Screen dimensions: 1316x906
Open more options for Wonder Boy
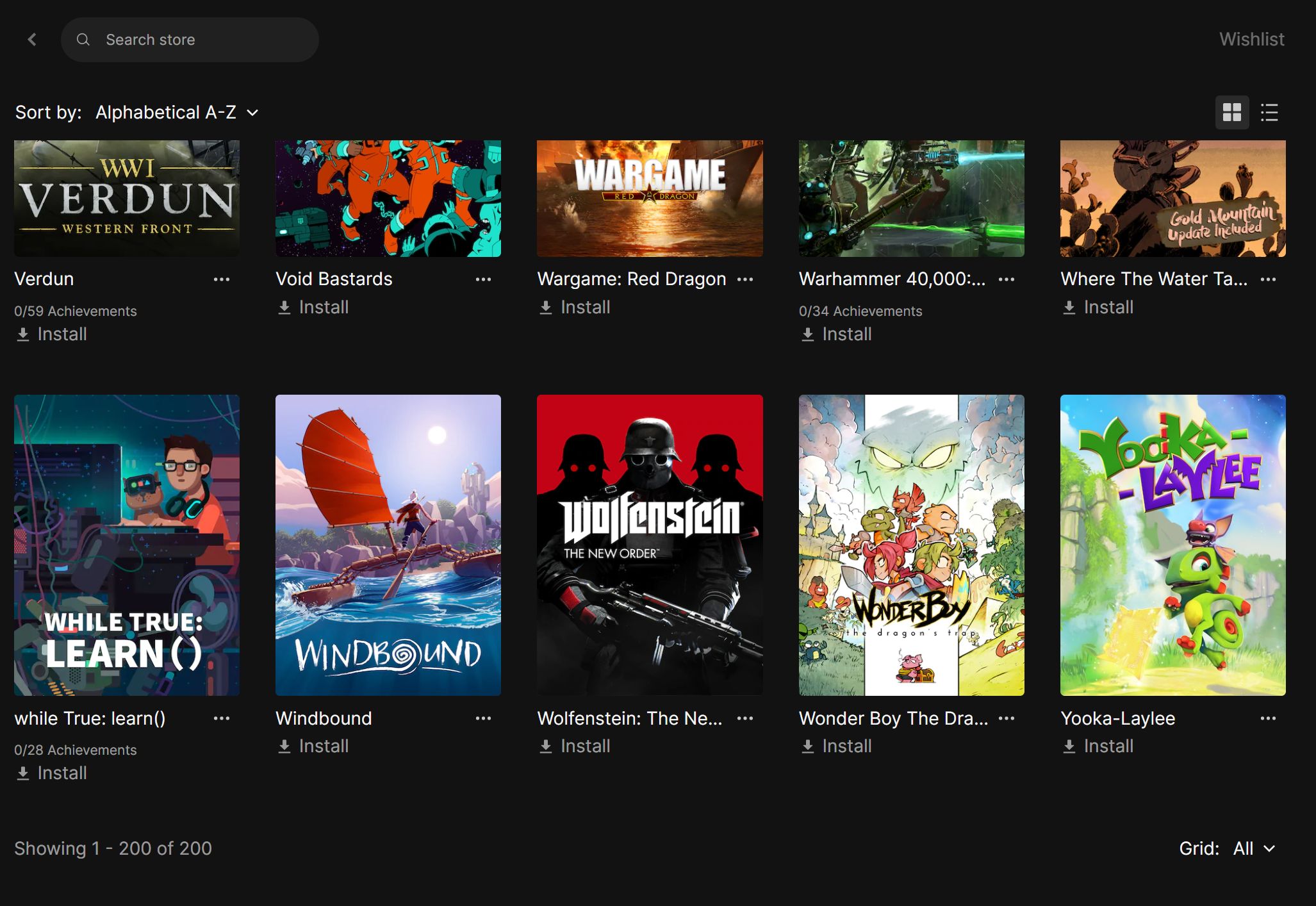pos(1007,718)
